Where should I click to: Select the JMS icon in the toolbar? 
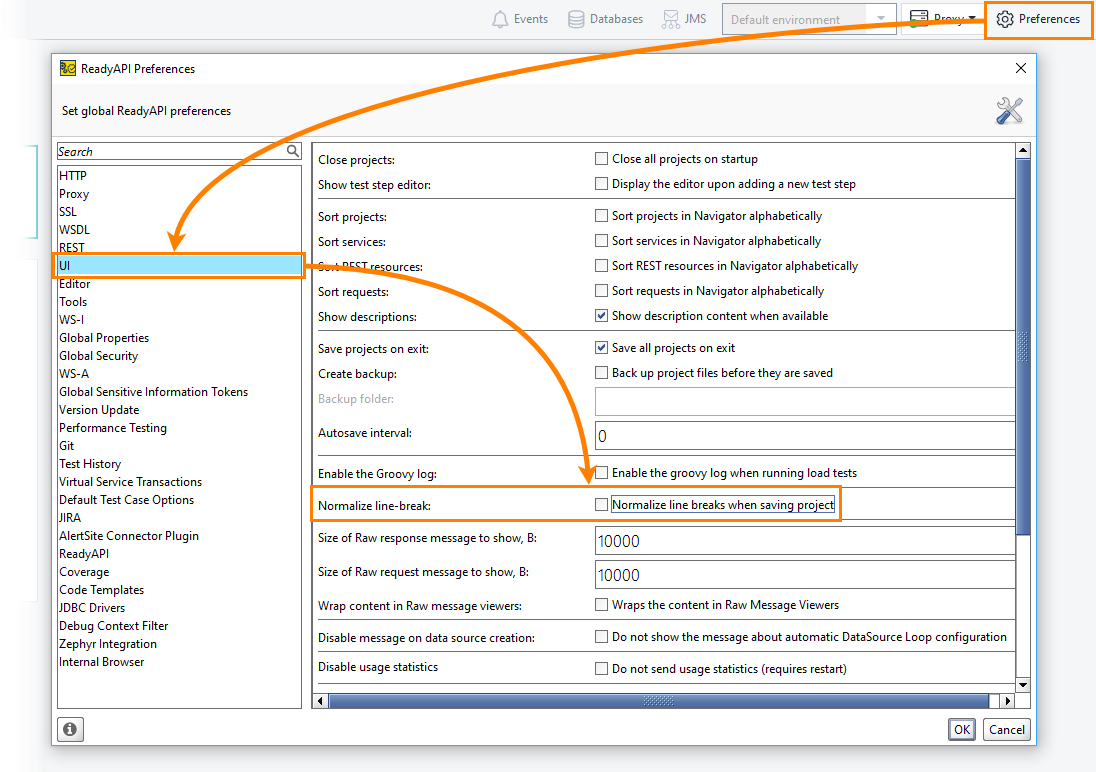[x=669, y=18]
